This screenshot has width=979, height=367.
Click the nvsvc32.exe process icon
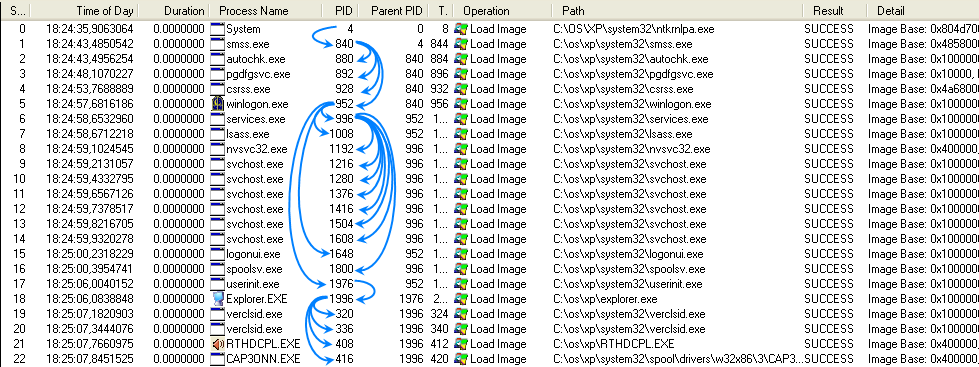tap(217, 149)
